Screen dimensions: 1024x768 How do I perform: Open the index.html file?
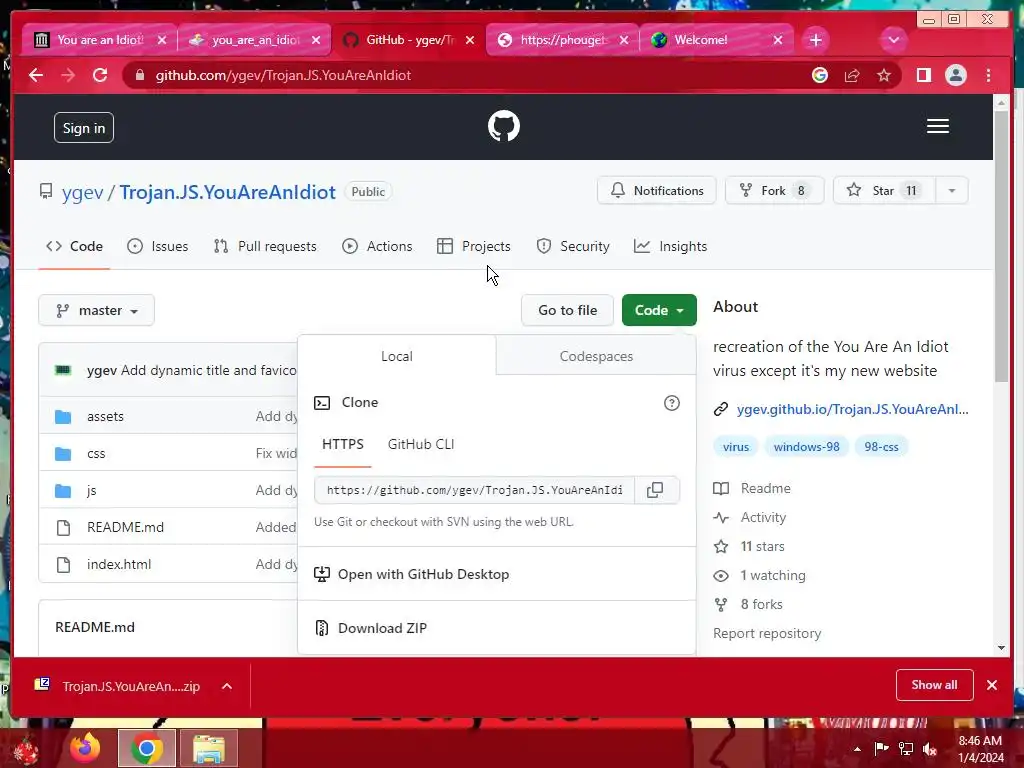[x=119, y=565]
